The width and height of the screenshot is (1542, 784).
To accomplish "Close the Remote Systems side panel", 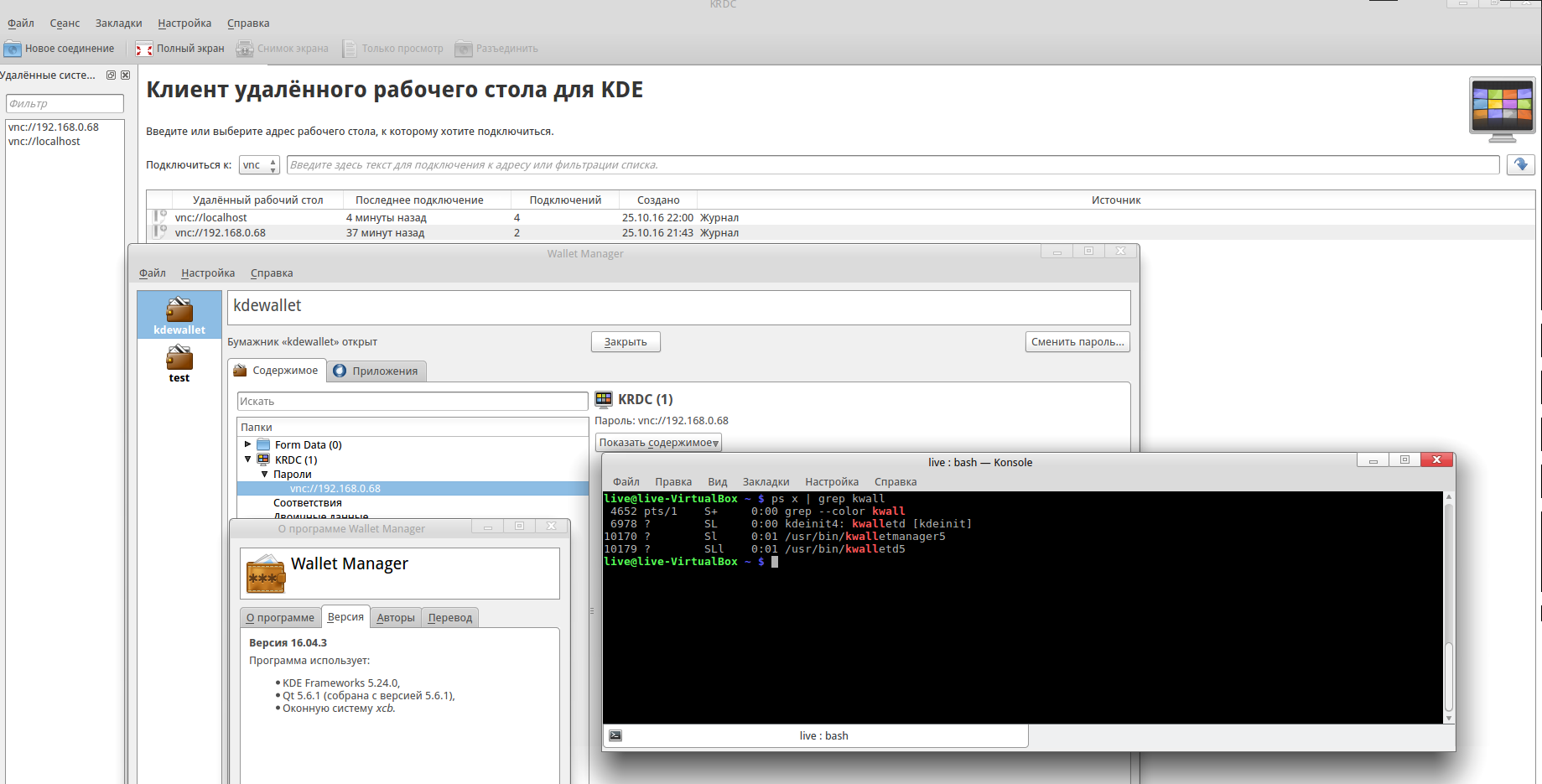I will [125, 75].
